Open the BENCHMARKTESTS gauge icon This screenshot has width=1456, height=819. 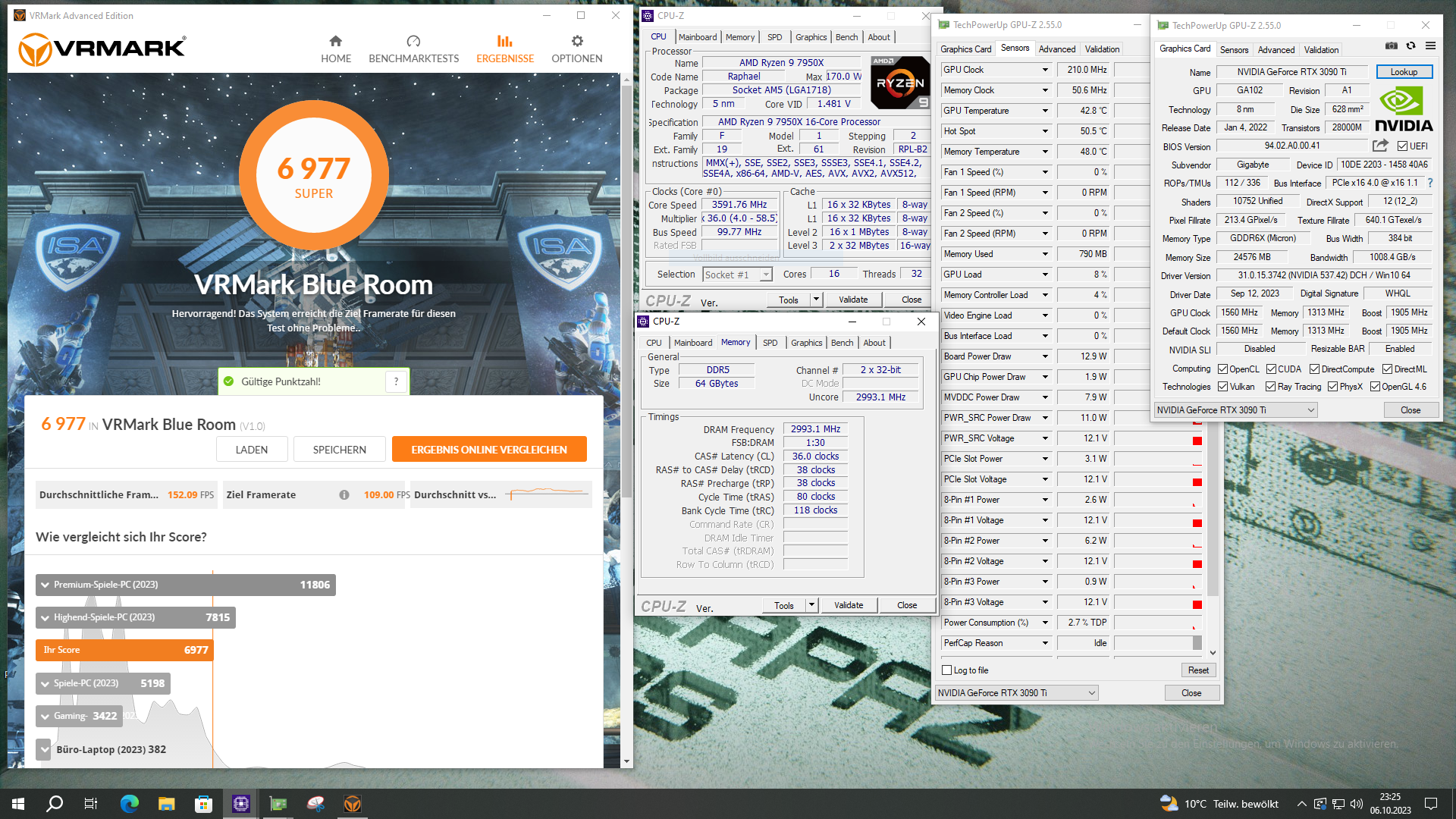pyautogui.click(x=413, y=41)
